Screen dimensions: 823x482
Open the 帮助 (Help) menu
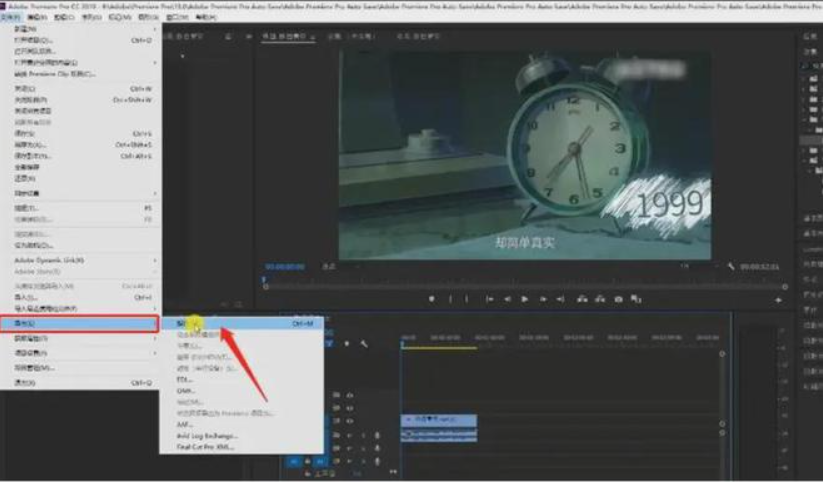[x=206, y=17]
